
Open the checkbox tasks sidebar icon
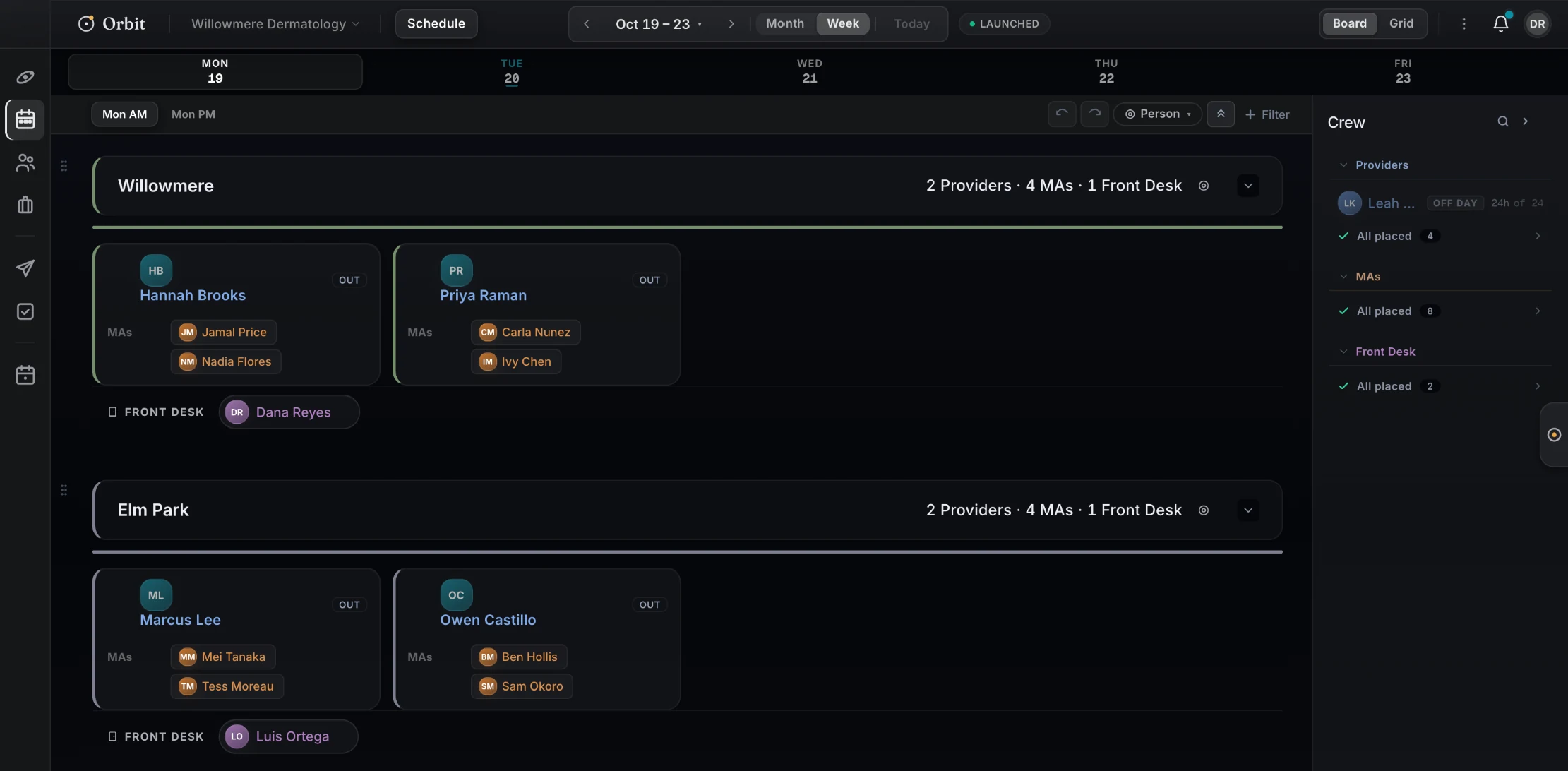point(25,311)
